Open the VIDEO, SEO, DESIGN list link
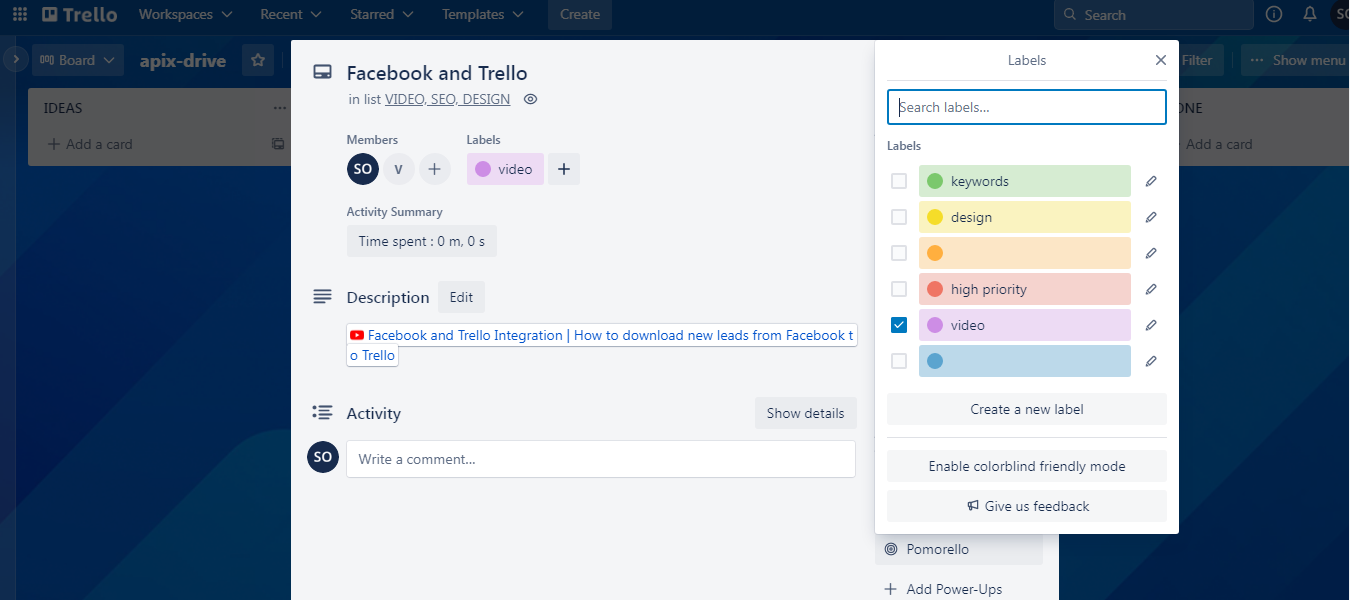 coord(447,99)
